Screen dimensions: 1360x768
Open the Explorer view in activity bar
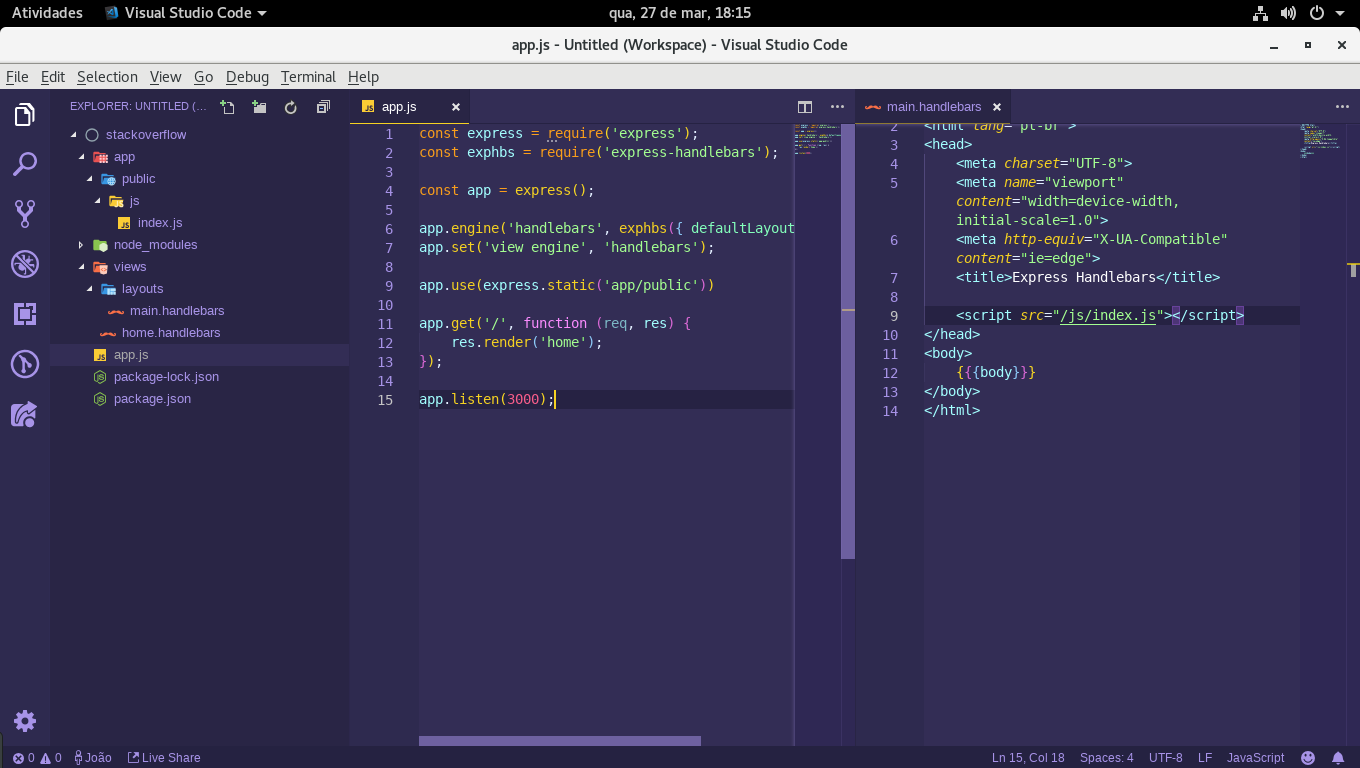pyautogui.click(x=25, y=115)
